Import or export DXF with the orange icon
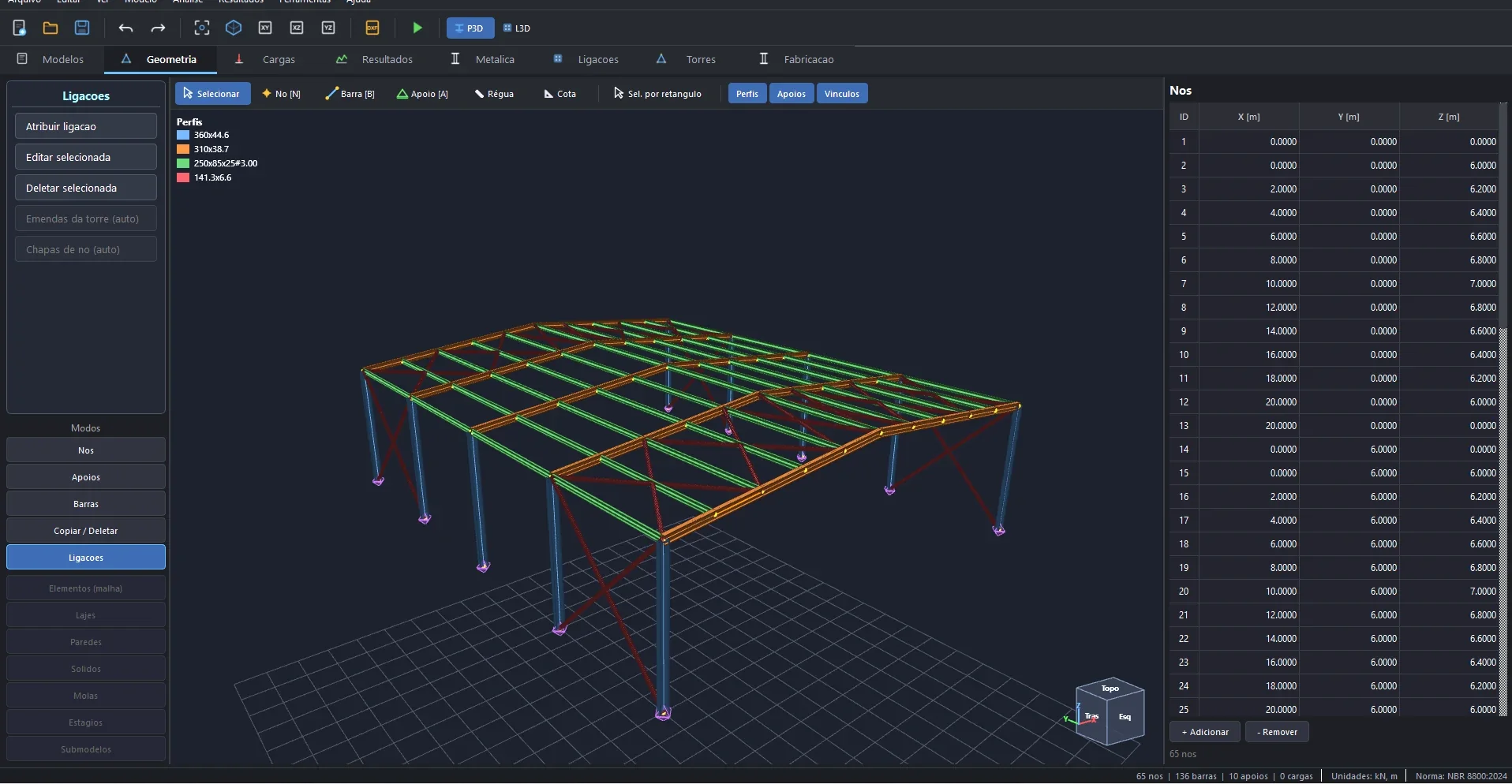This screenshot has height=784, width=1512. coord(372,28)
